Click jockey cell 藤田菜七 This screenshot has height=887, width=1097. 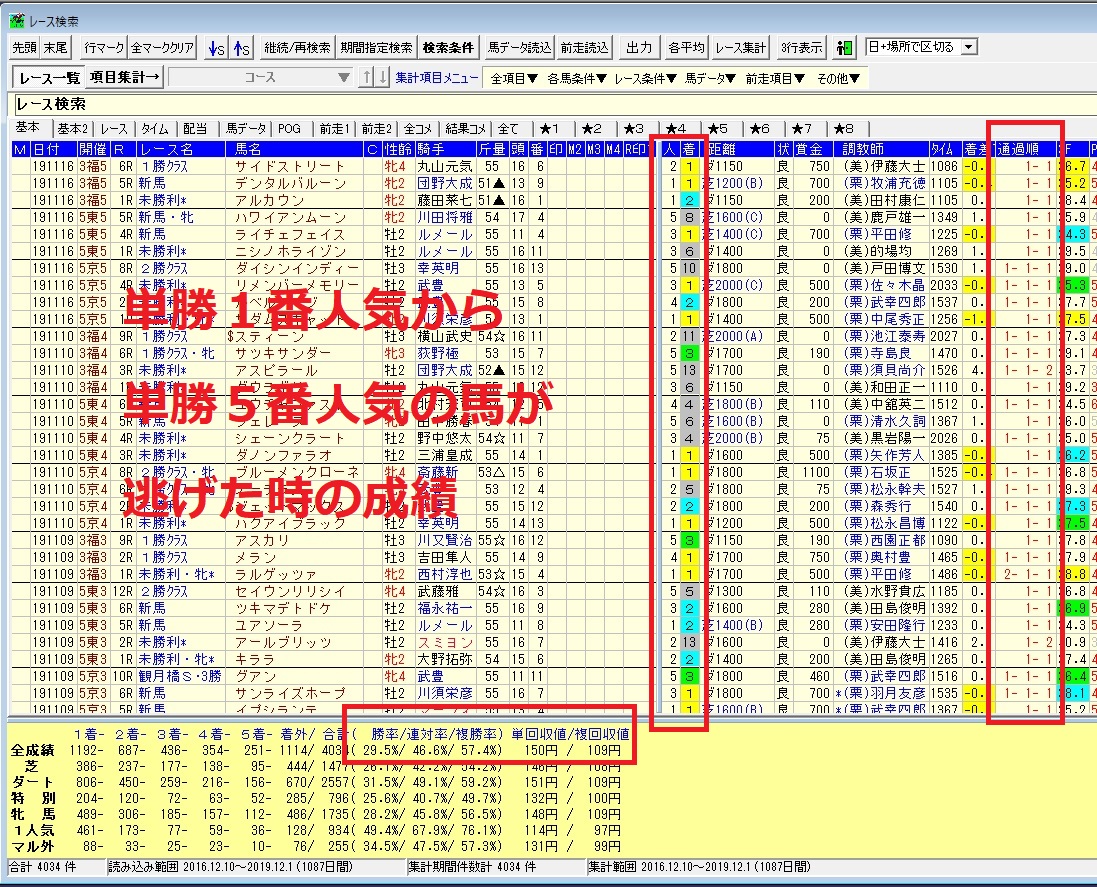coord(444,200)
